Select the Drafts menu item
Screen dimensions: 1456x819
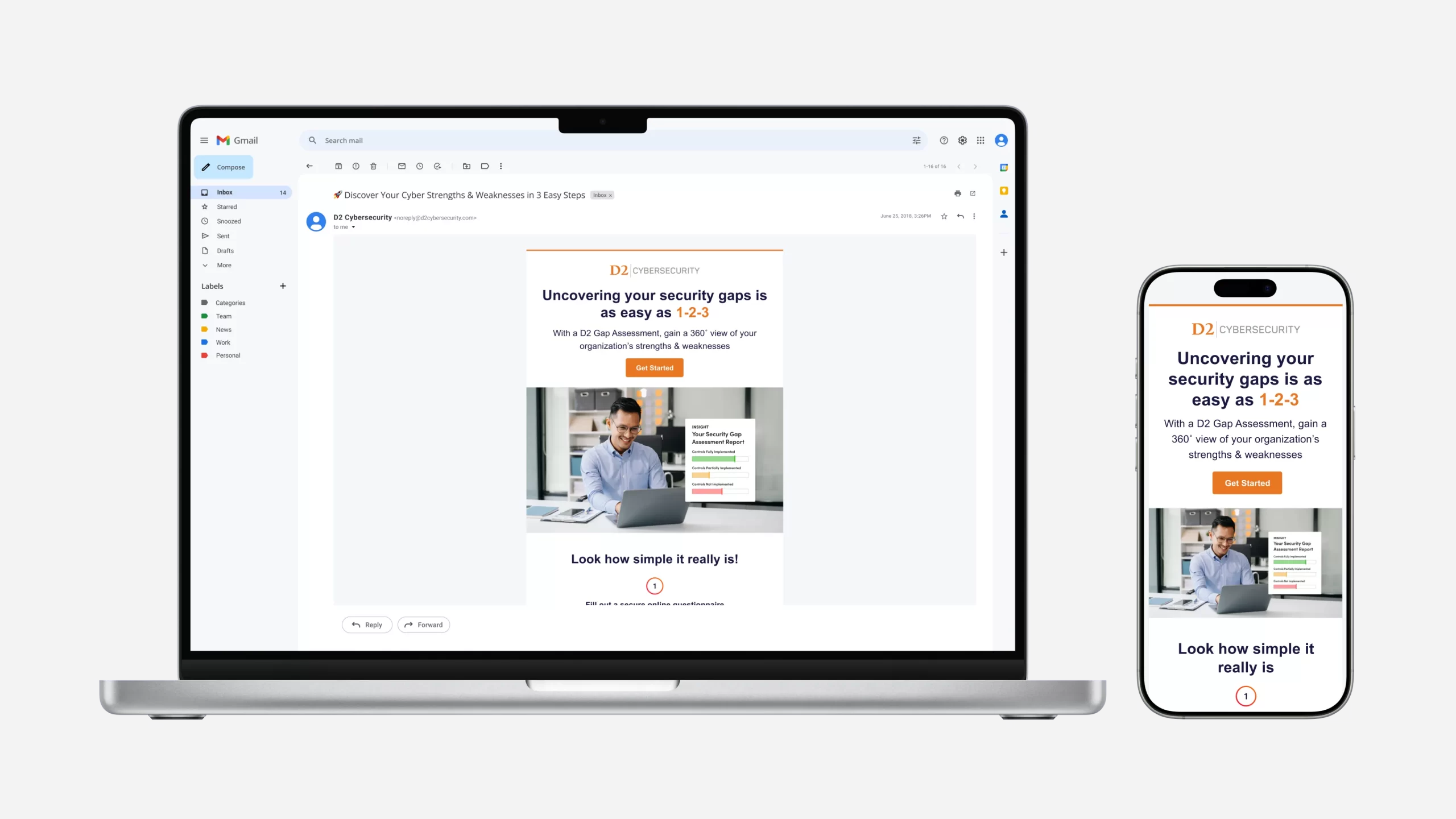224,250
